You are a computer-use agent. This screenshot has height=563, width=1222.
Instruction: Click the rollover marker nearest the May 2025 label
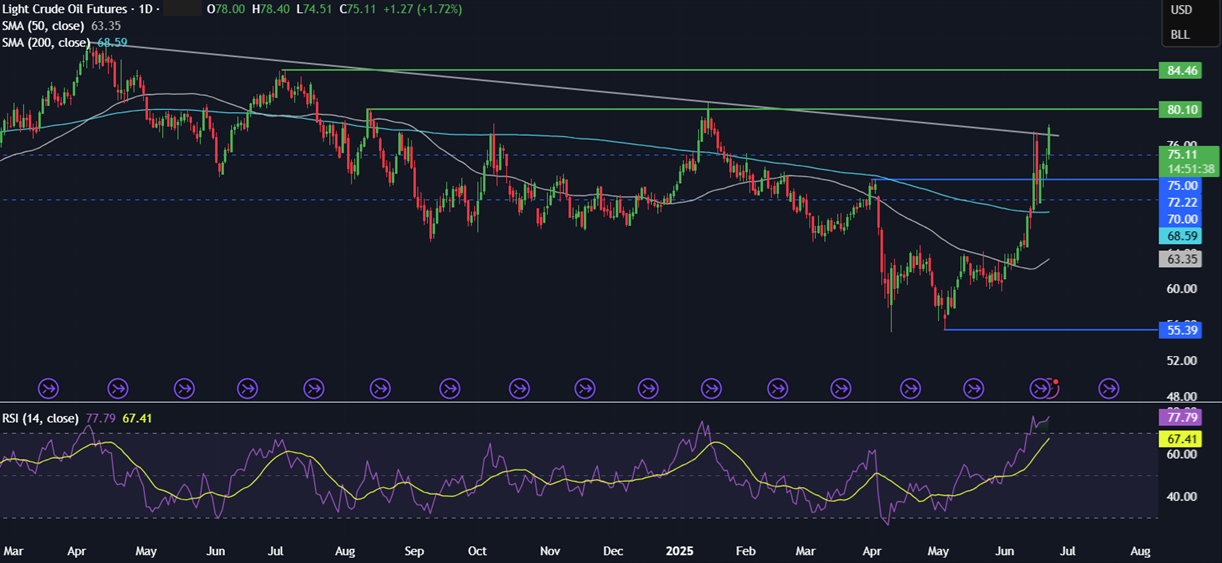coord(910,387)
